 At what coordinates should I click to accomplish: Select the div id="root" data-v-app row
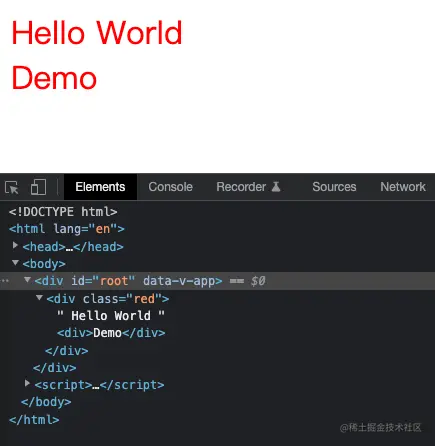click(x=217, y=281)
